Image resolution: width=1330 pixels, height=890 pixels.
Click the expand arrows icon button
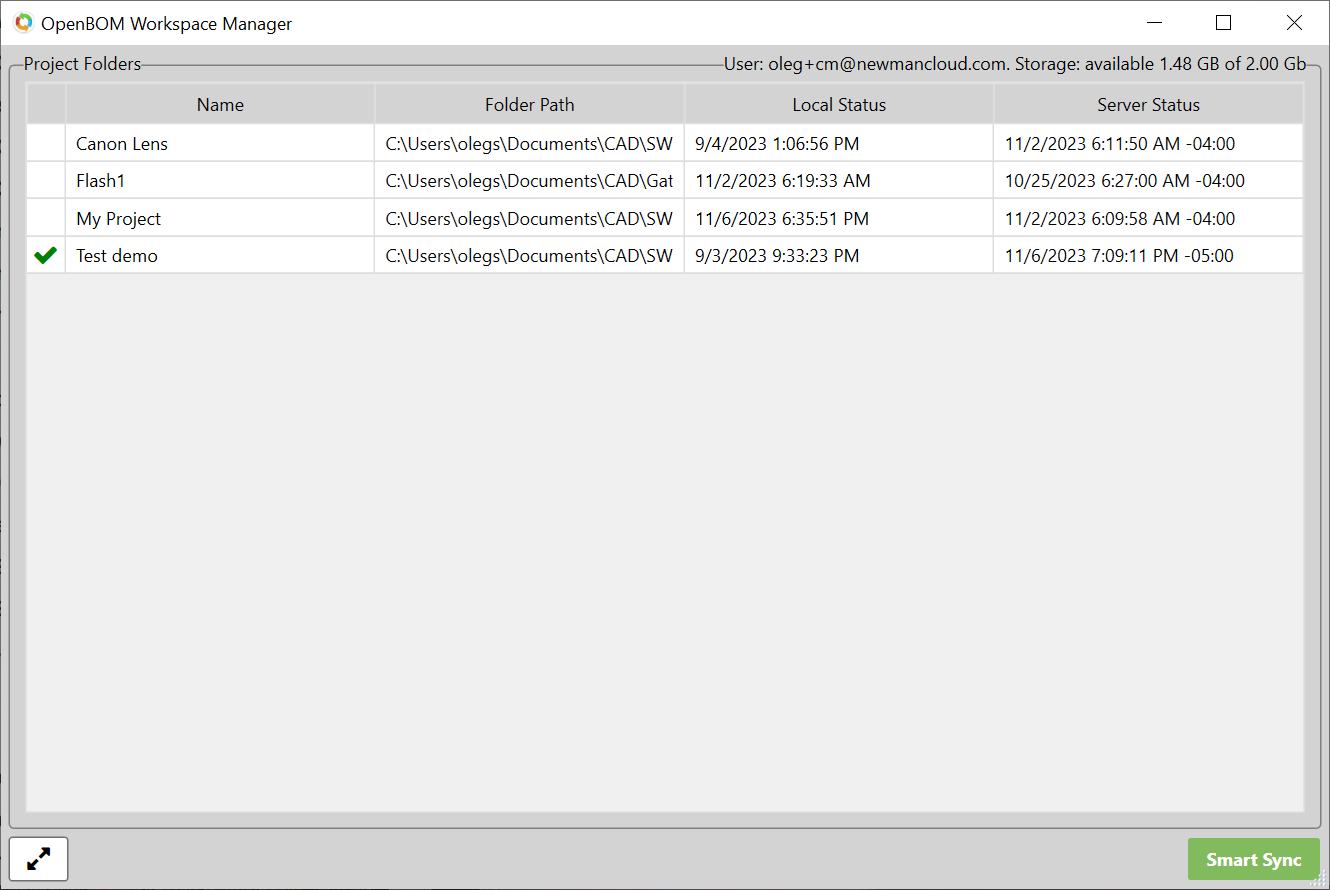coord(39,859)
